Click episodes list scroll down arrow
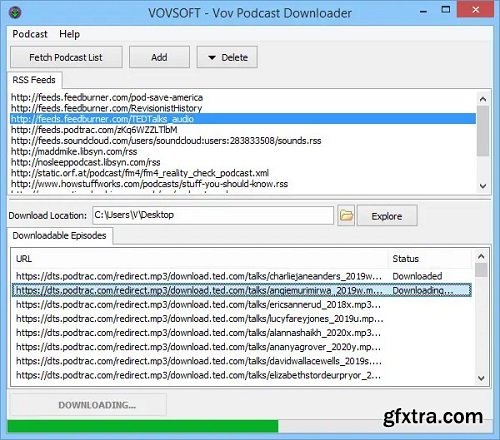 pyautogui.click(x=481, y=378)
